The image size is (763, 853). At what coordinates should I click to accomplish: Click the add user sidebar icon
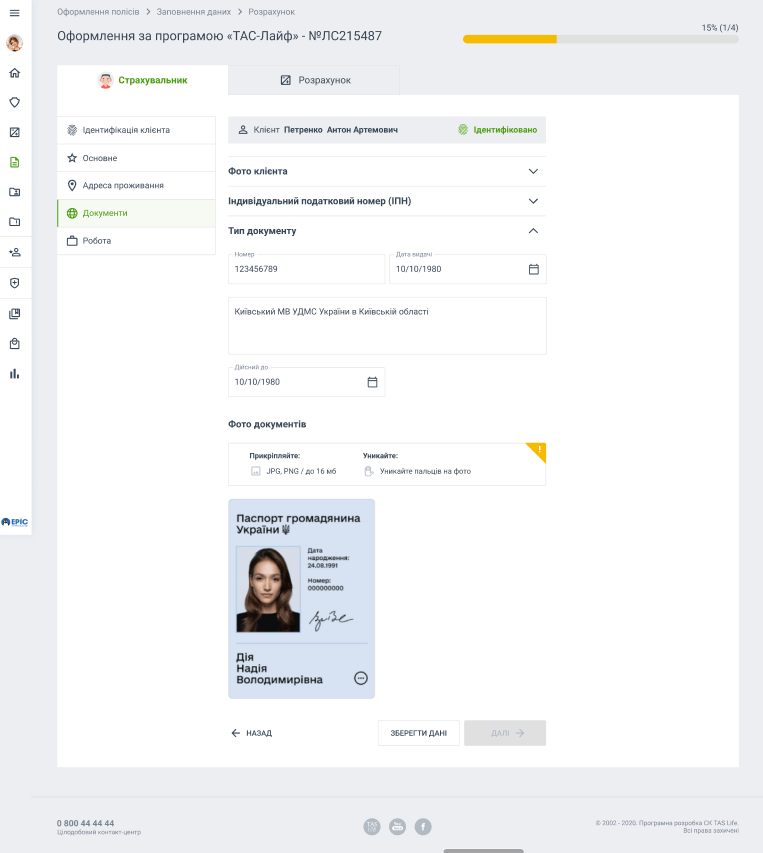pyautogui.click(x=14, y=252)
